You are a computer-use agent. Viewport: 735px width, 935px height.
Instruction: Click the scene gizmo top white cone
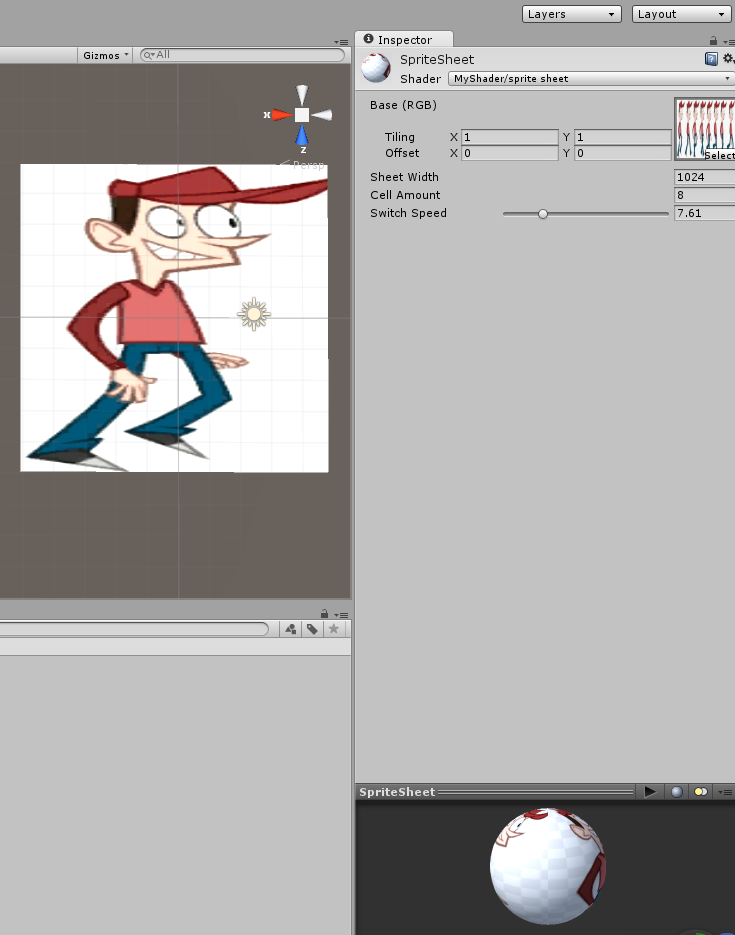pos(302,94)
